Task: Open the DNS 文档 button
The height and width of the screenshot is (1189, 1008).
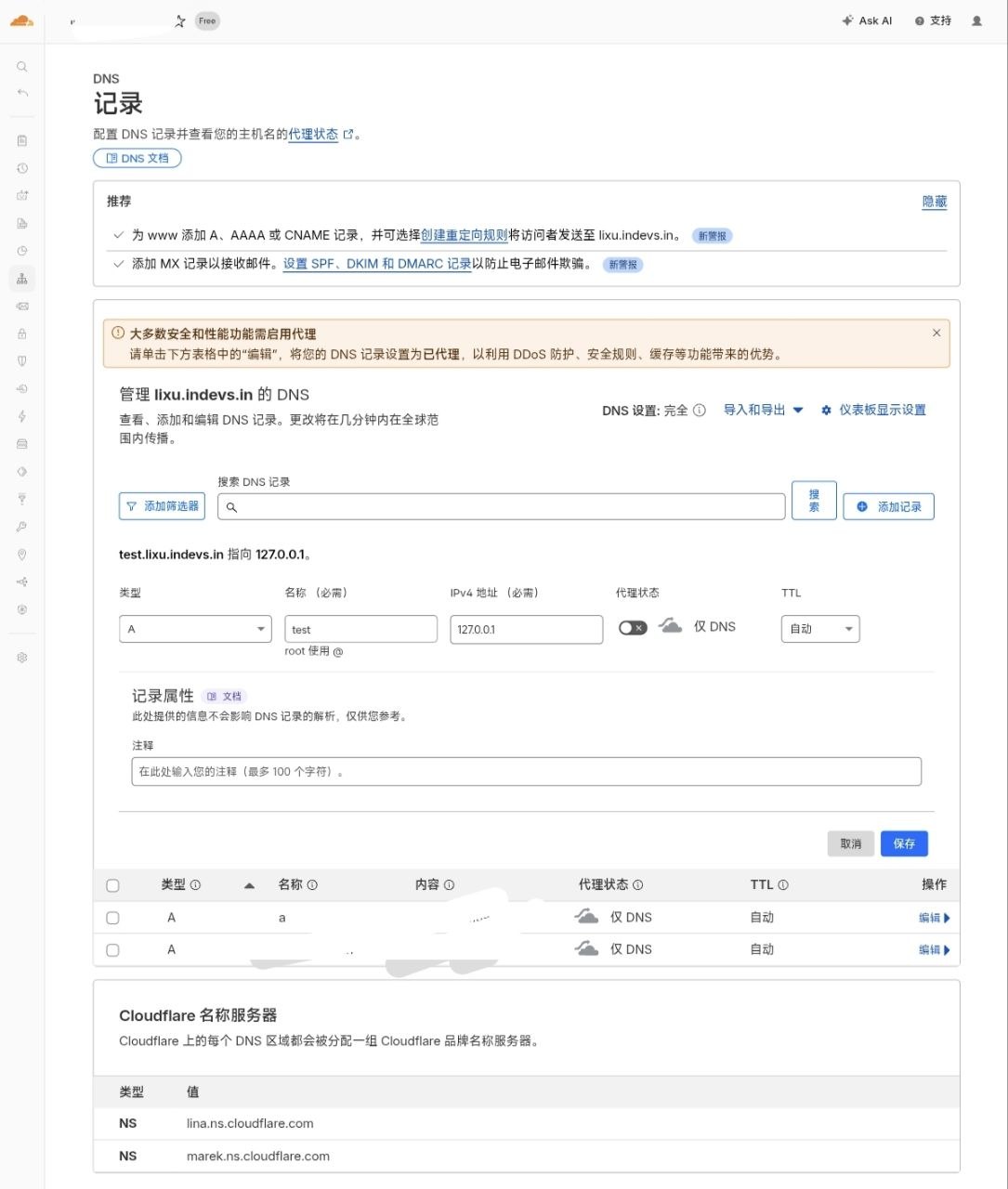Action: (137, 158)
